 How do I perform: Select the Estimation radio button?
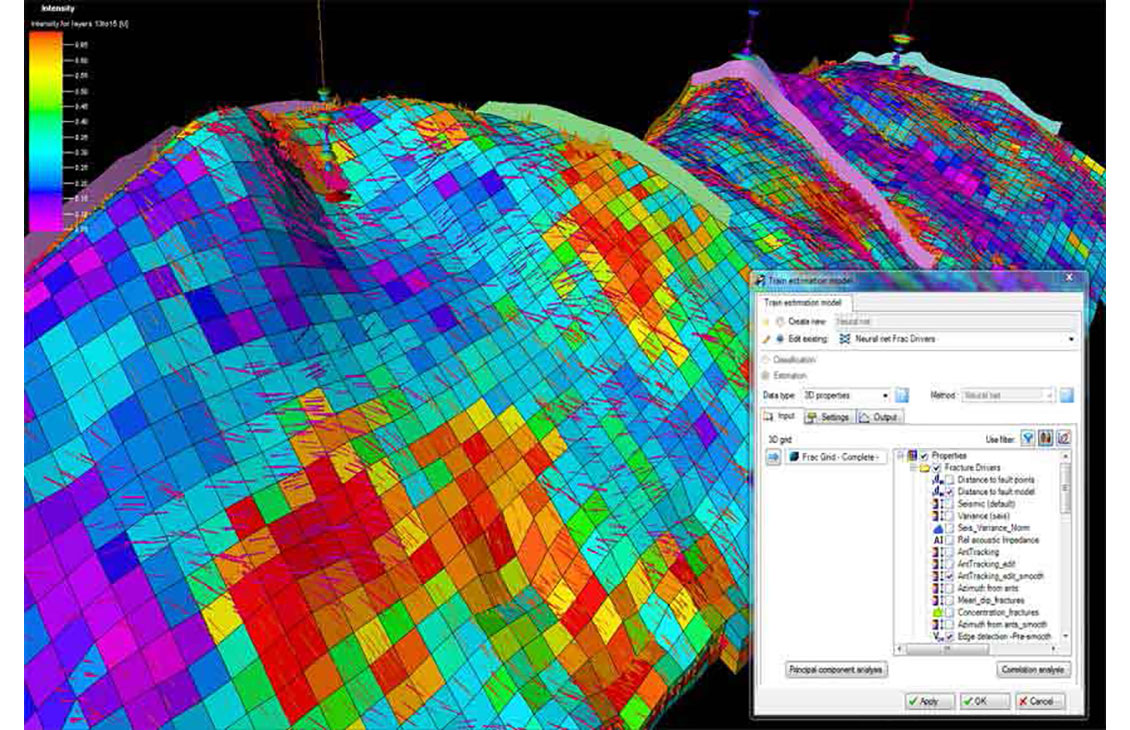coord(765,375)
